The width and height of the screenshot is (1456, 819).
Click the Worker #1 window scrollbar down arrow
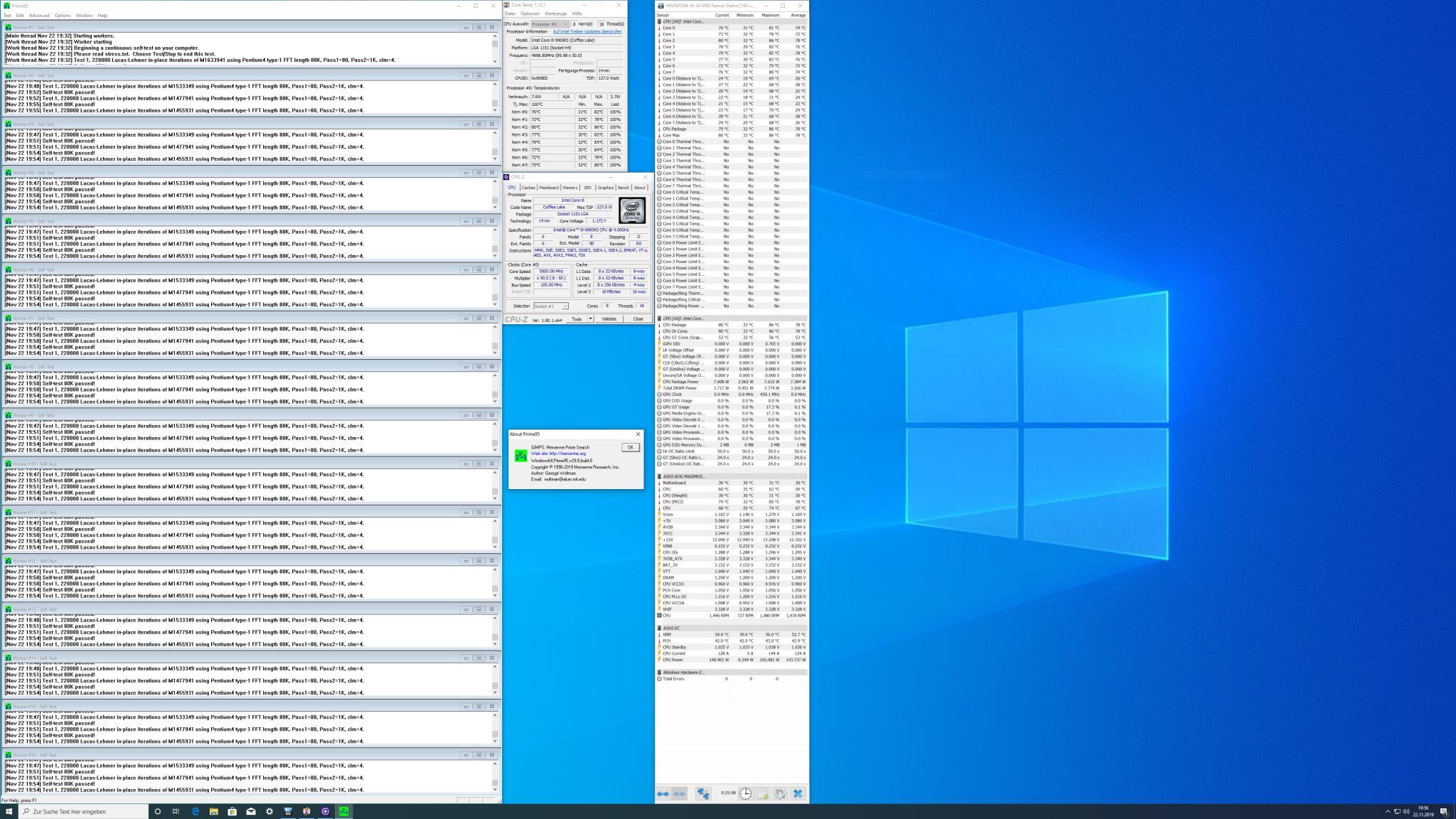click(x=495, y=61)
